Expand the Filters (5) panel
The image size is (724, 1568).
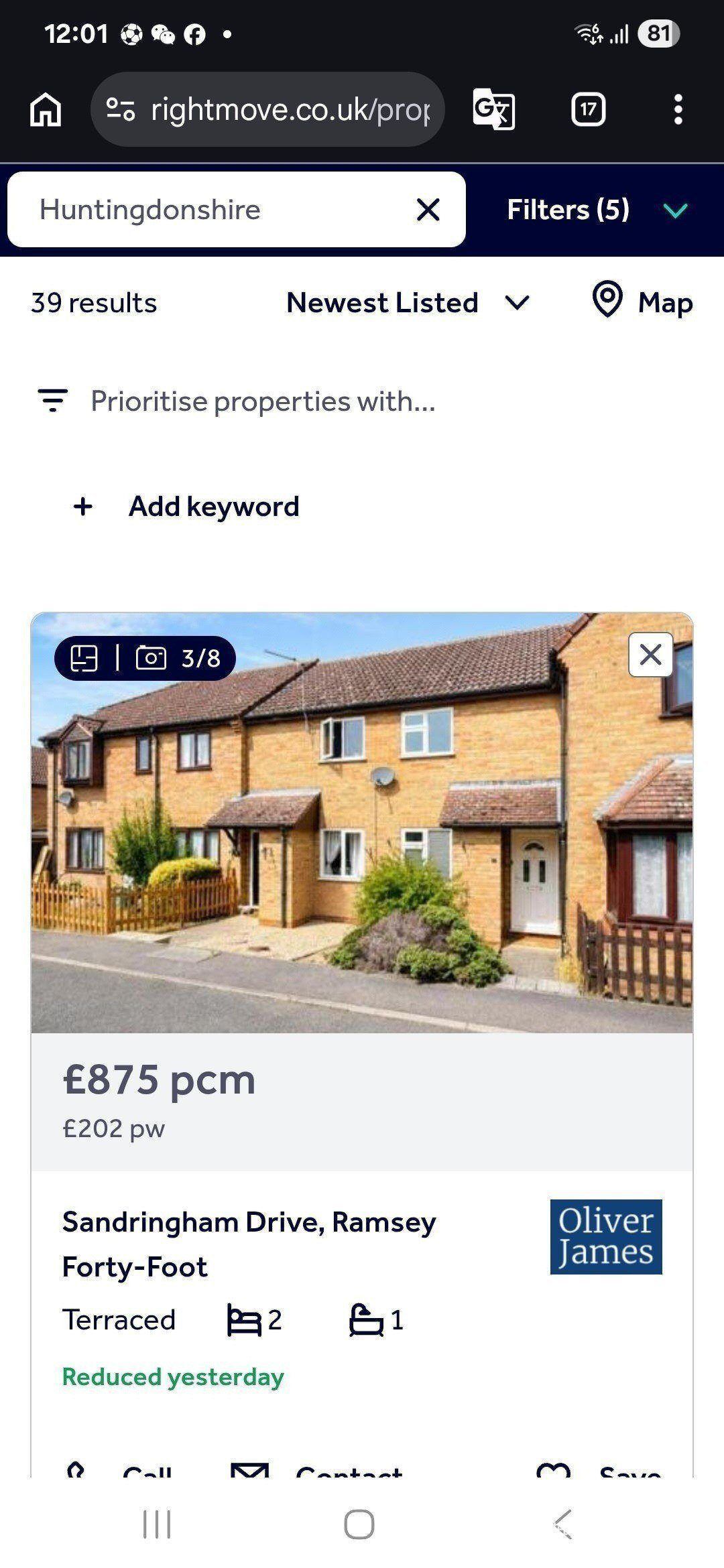tap(597, 210)
